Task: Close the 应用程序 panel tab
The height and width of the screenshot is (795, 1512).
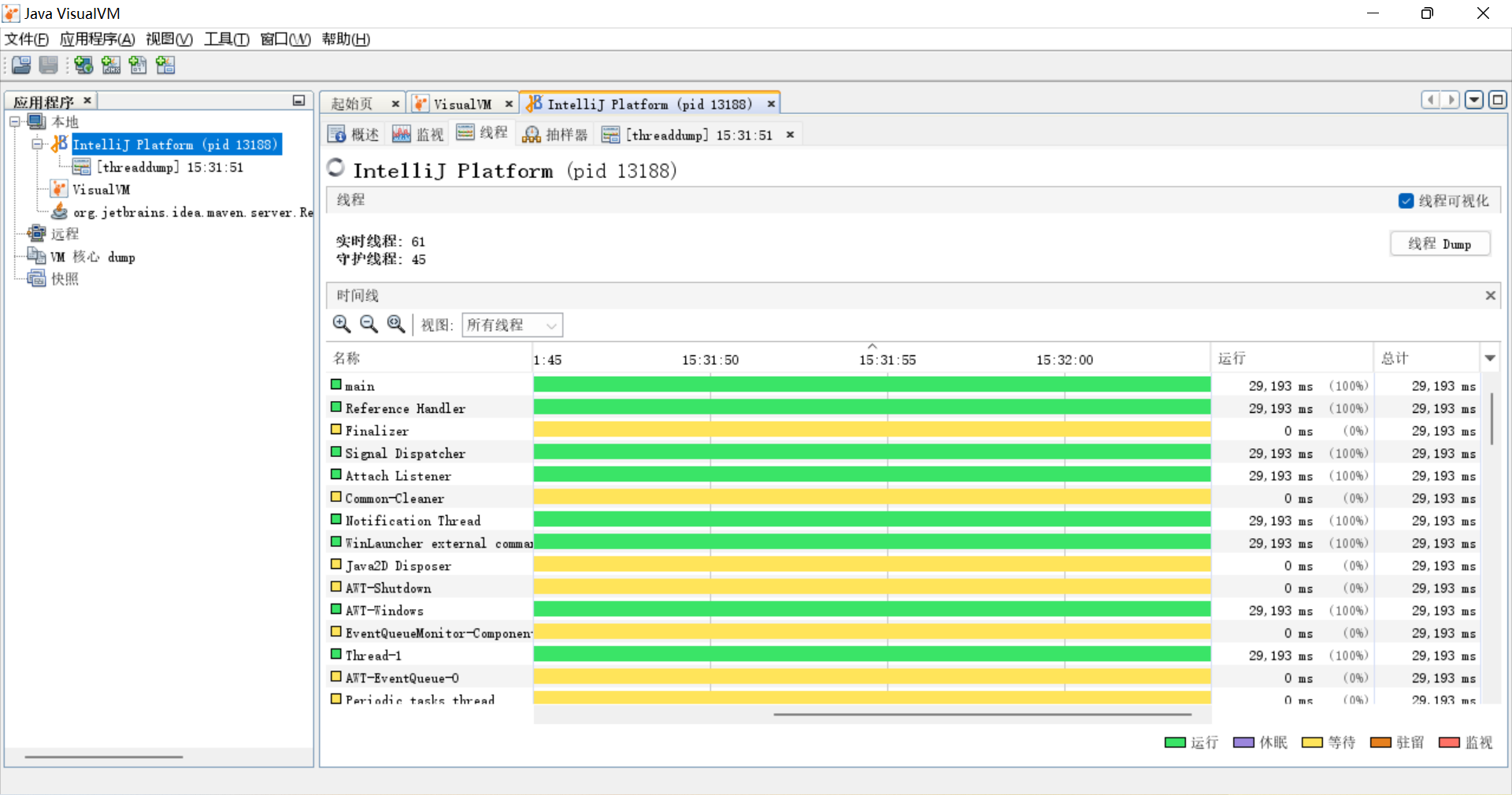Action: [87, 100]
